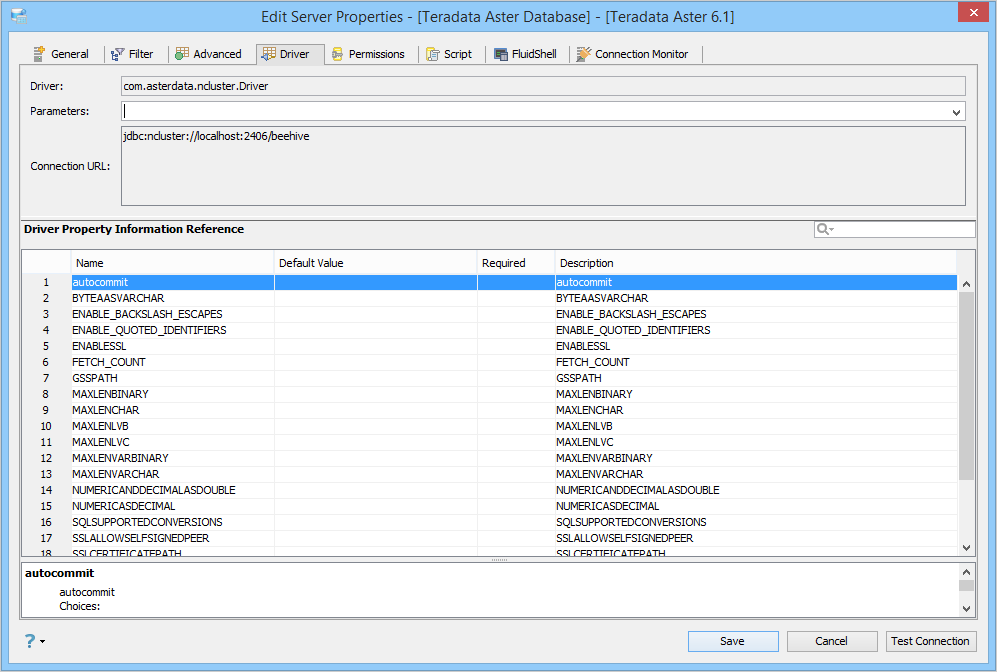The image size is (997, 672).
Task: Open the search options arrow beside magnifier
Action: click(x=832, y=230)
